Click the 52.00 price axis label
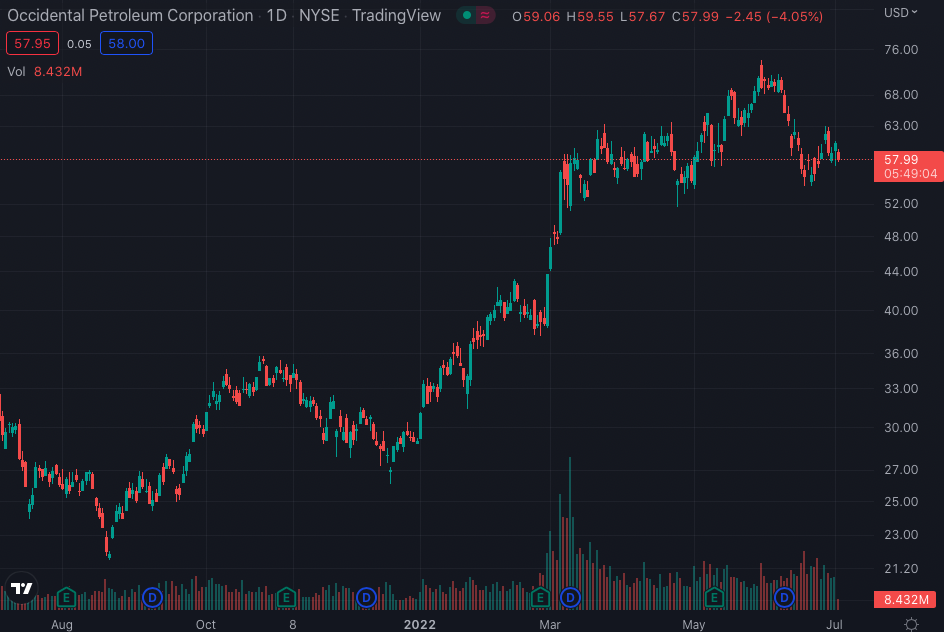This screenshot has width=944, height=632. pyautogui.click(x=901, y=203)
